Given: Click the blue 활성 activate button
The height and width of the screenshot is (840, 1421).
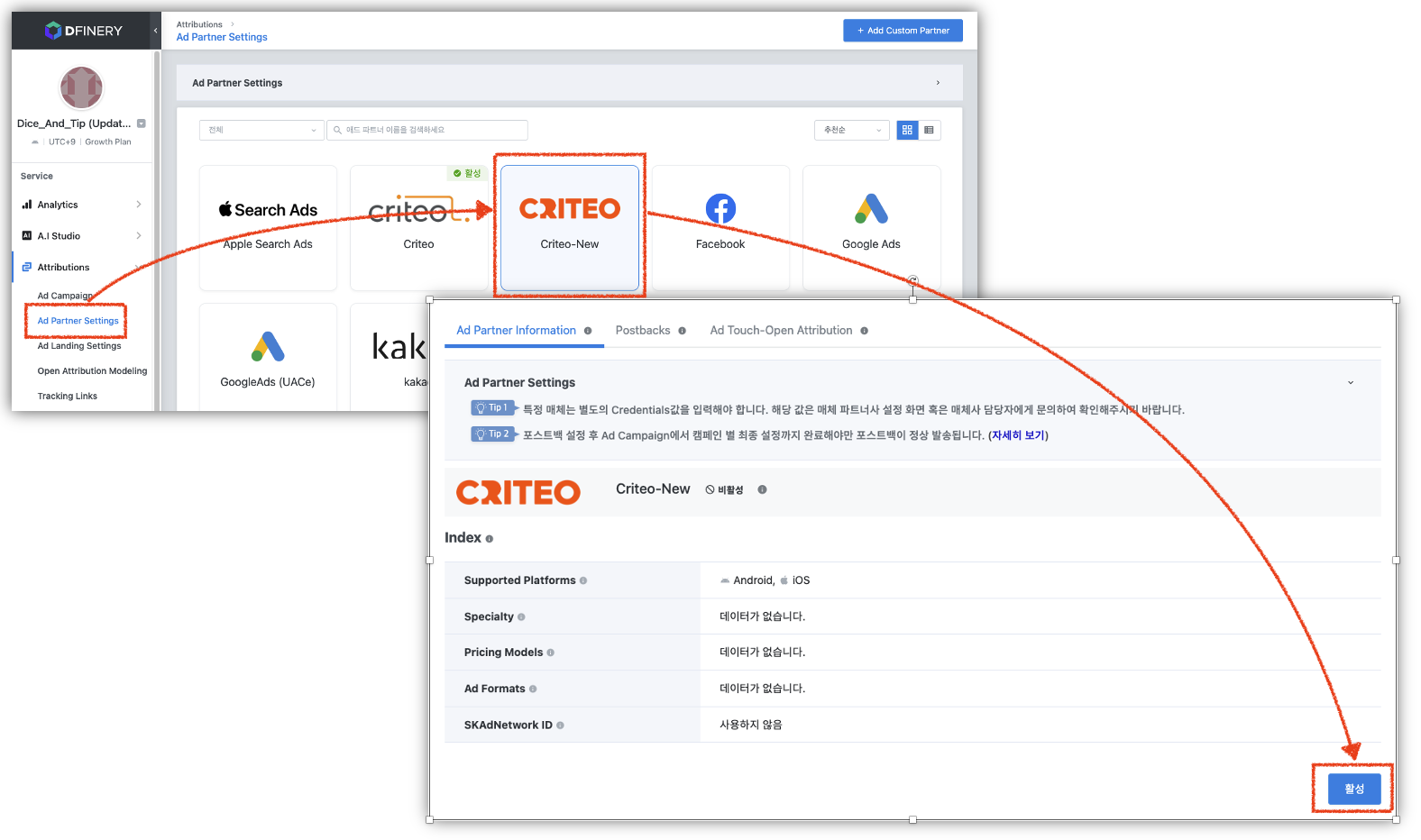Looking at the screenshot, I should click(x=1354, y=789).
